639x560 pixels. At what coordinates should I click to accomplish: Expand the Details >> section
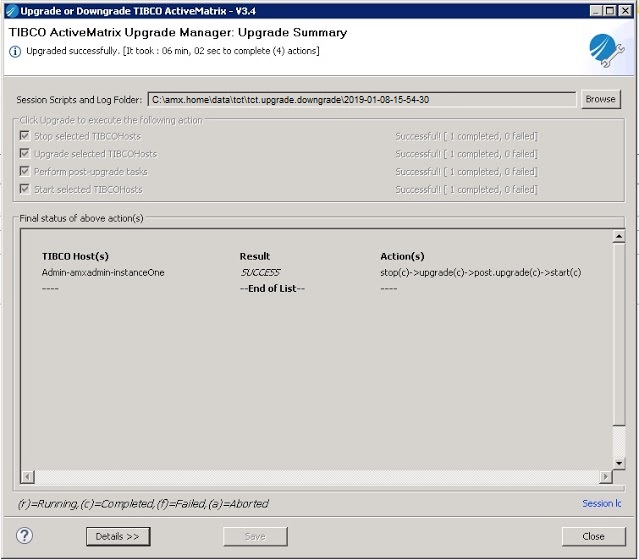click(118, 536)
